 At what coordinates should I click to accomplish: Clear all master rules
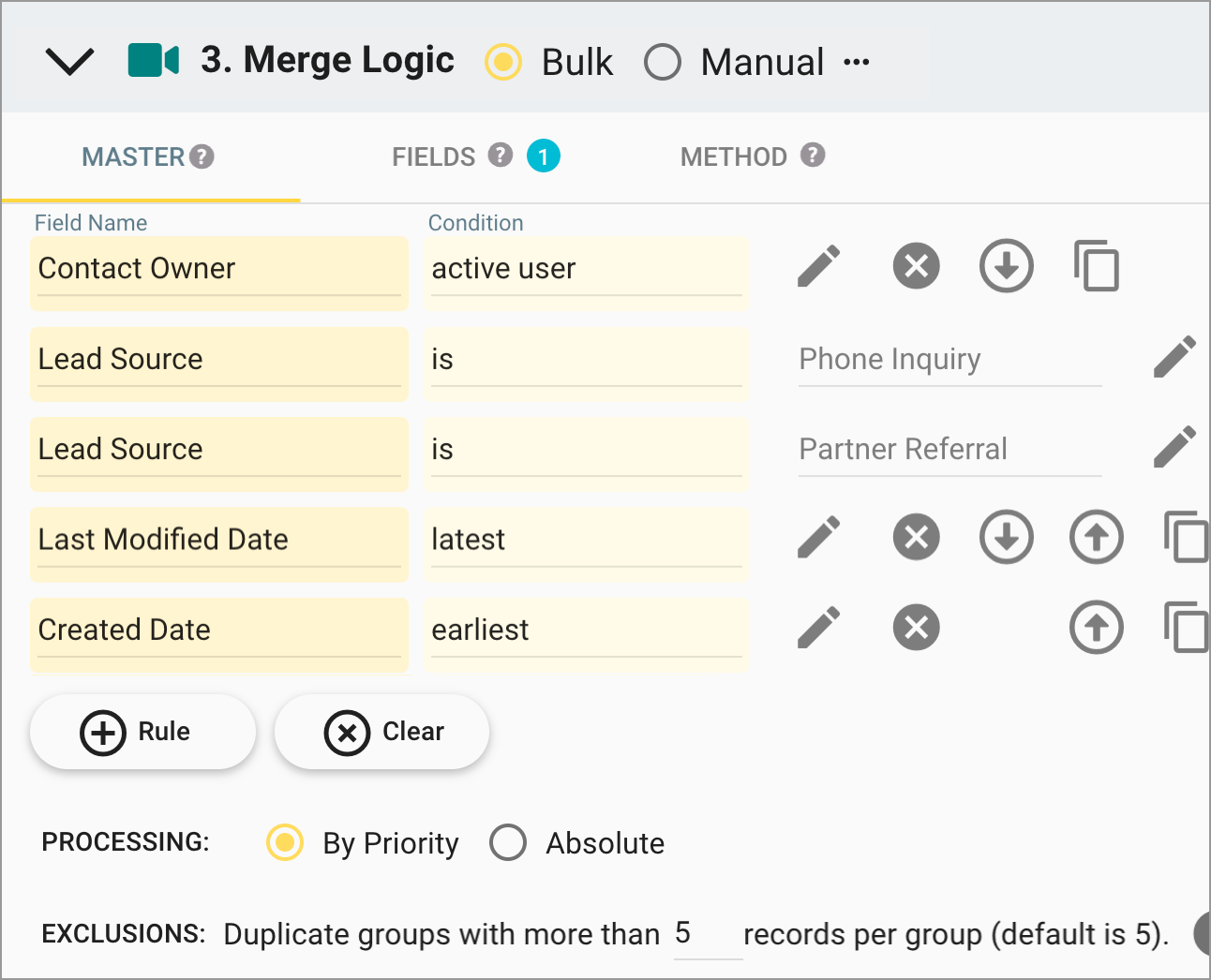coord(381,732)
